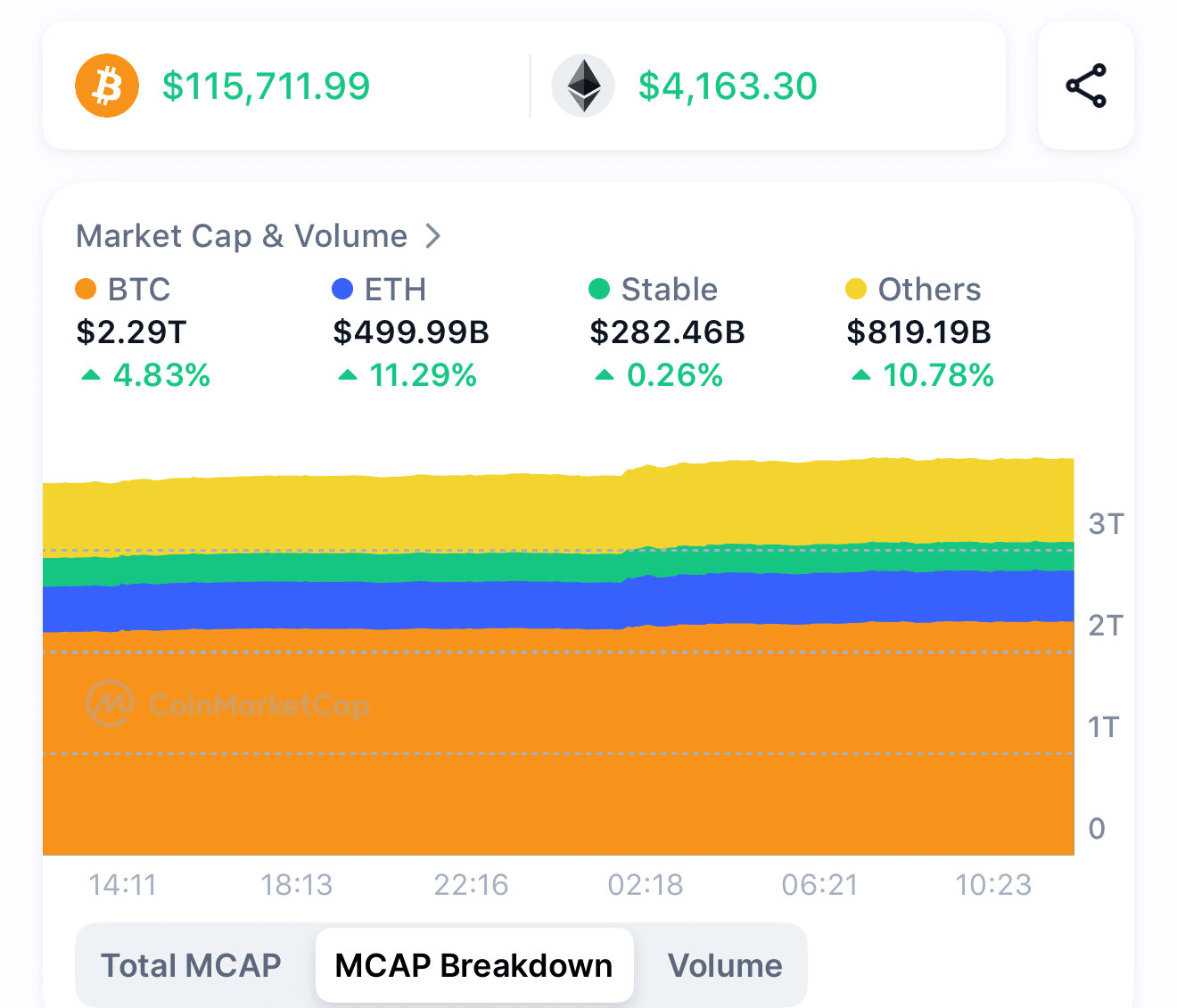Open the Bitcoin price $115,711.99
Viewport: 1177px width, 1008px height.
point(266,86)
